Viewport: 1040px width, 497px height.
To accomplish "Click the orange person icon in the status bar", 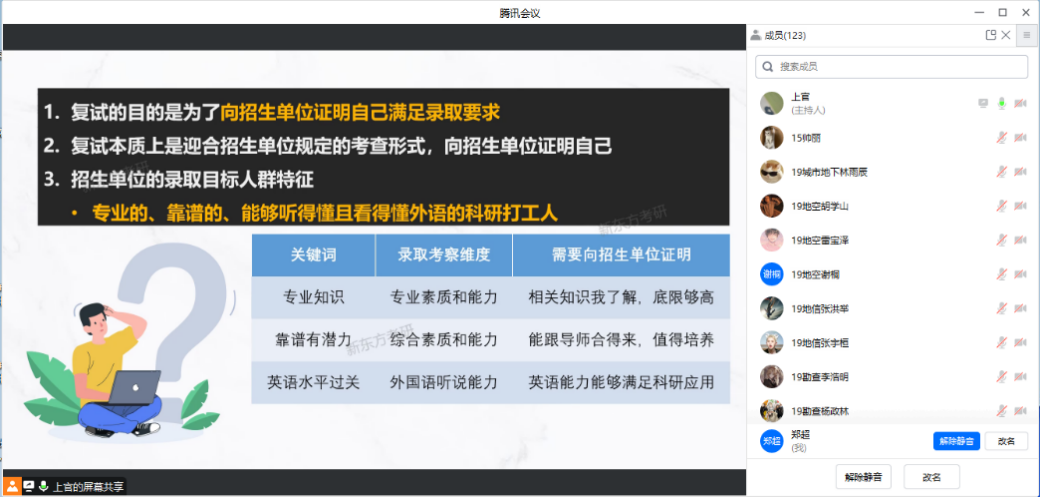I will pos(13,486).
